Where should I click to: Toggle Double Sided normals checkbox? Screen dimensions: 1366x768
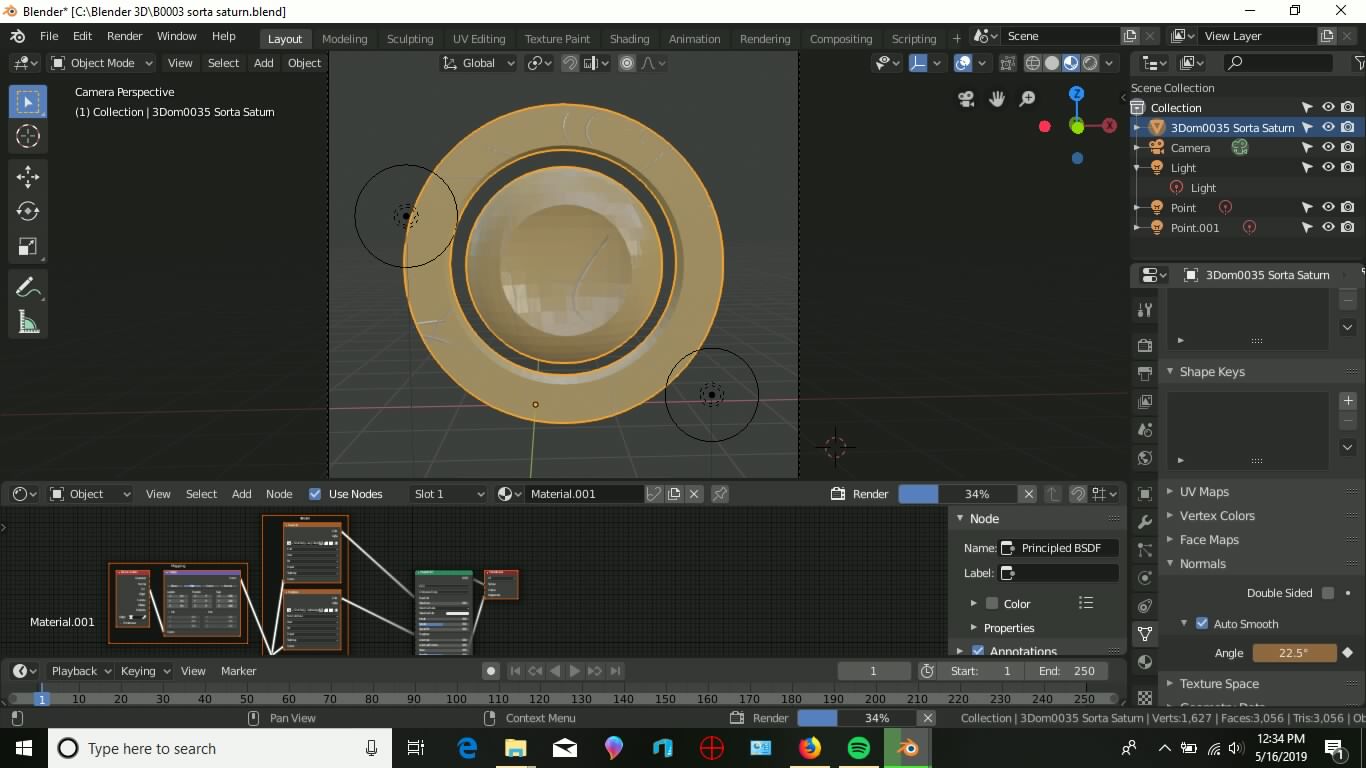click(1328, 592)
